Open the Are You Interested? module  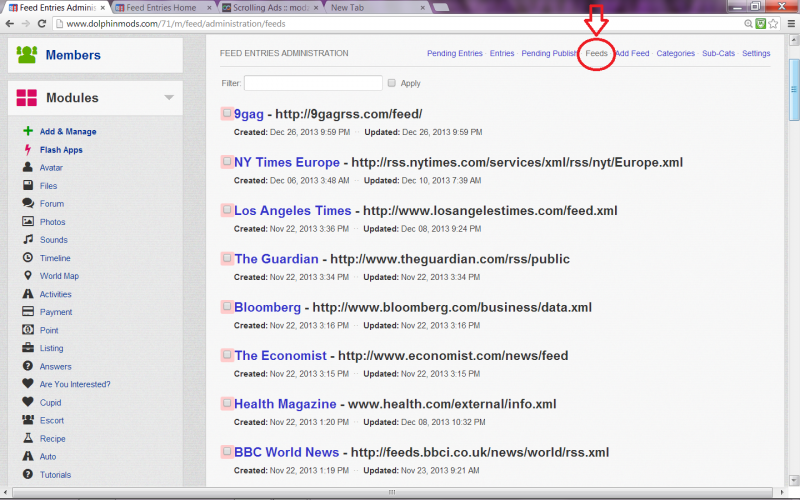[x=75, y=384]
